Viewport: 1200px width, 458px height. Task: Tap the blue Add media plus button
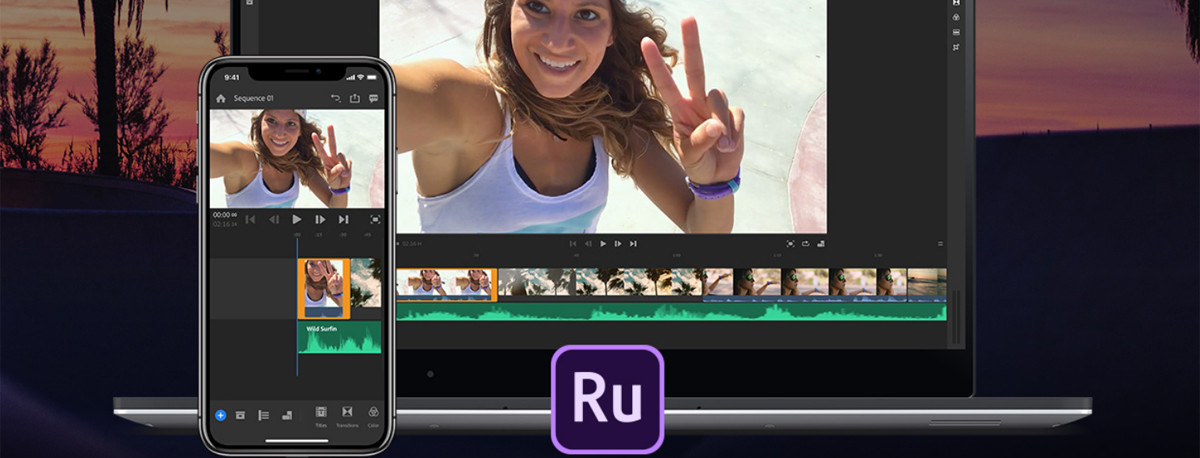click(x=220, y=414)
